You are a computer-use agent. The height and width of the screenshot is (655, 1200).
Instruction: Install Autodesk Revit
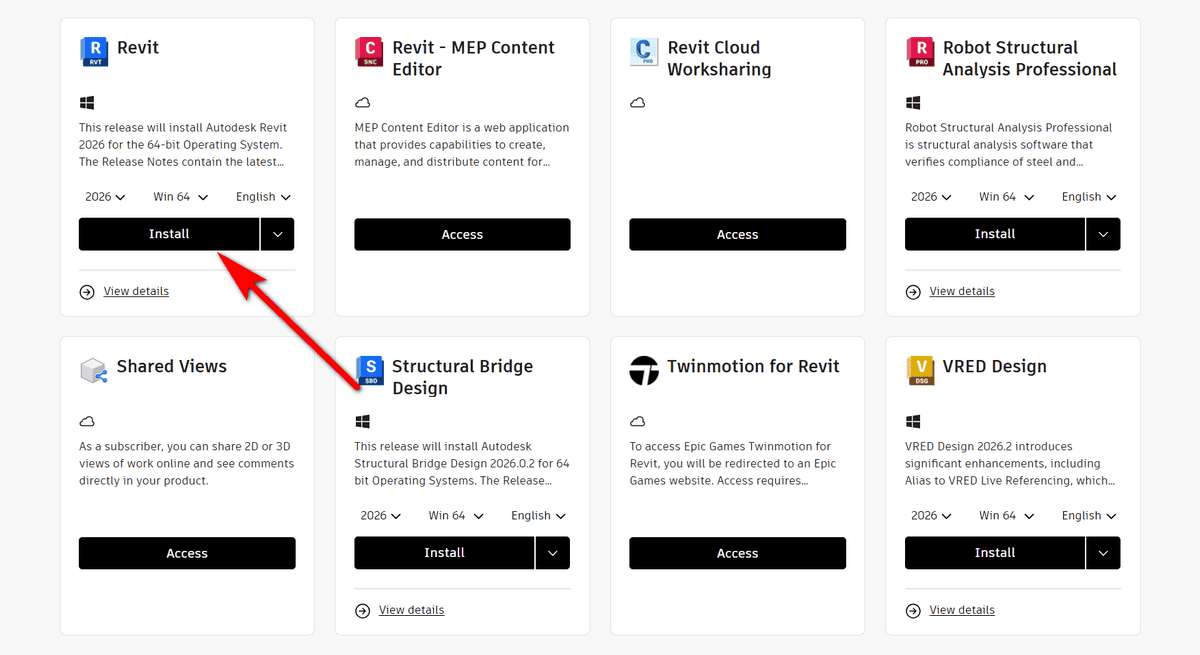tap(169, 234)
